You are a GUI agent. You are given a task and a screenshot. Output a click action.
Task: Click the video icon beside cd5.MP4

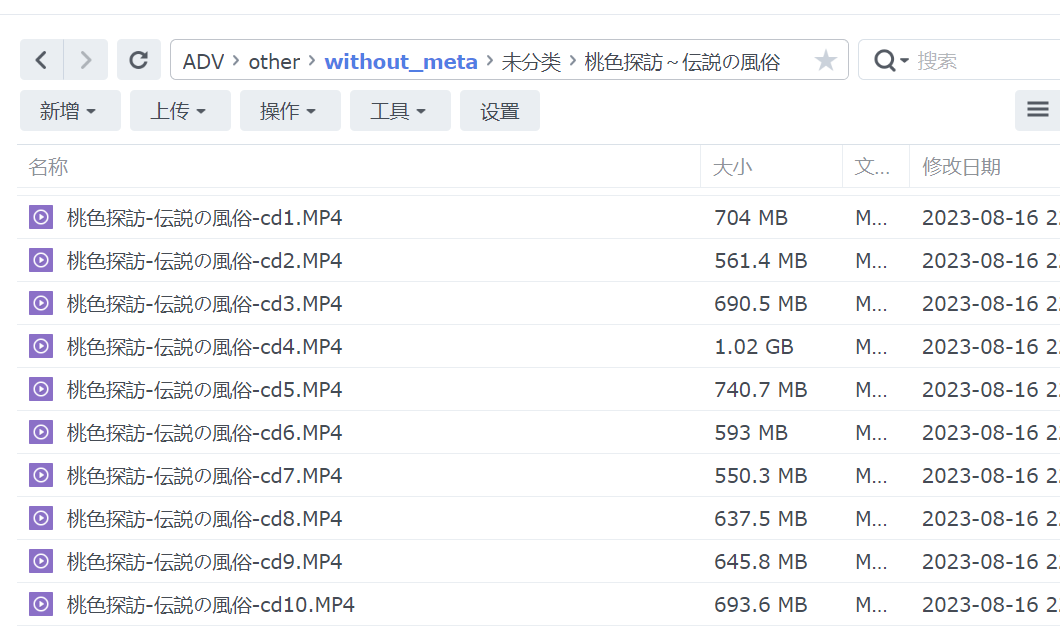point(40,389)
